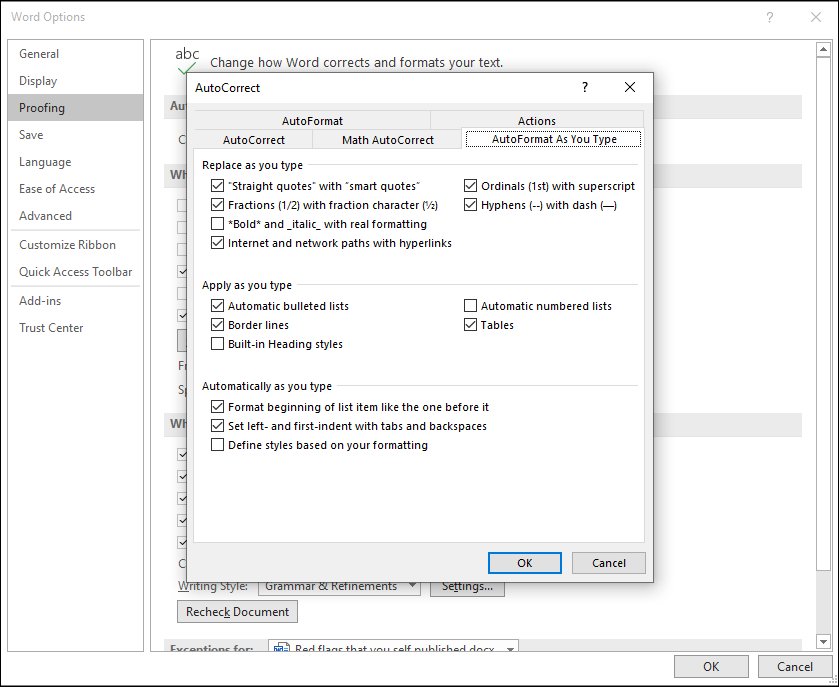Viewport: 839px width, 687px height.
Task: Switch to the AutoCorrect tab
Action: (253, 140)
